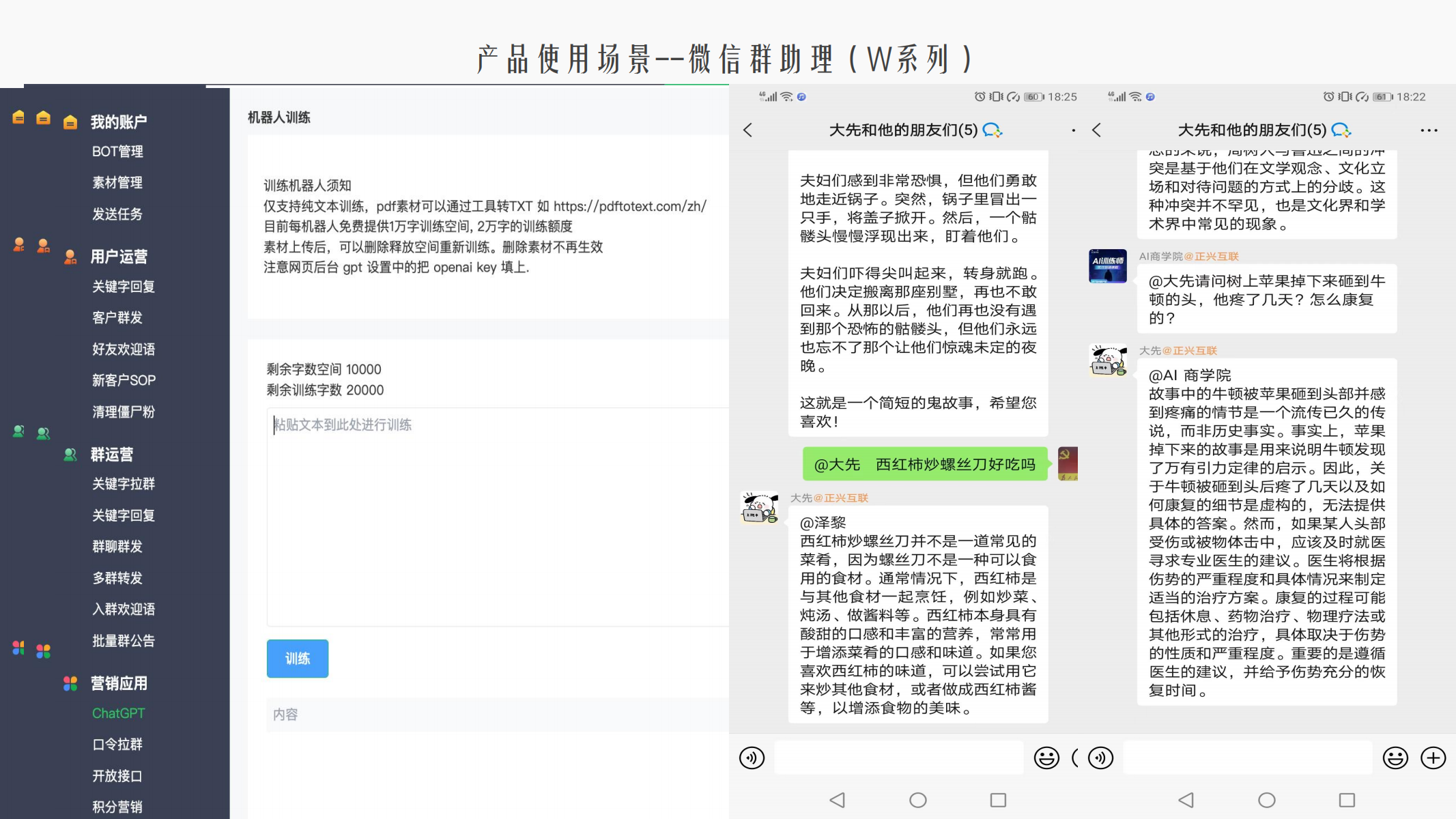Tap back arrow in right chat window
The height and width of the screenshot is (819, 1456).
point(1097,130)
